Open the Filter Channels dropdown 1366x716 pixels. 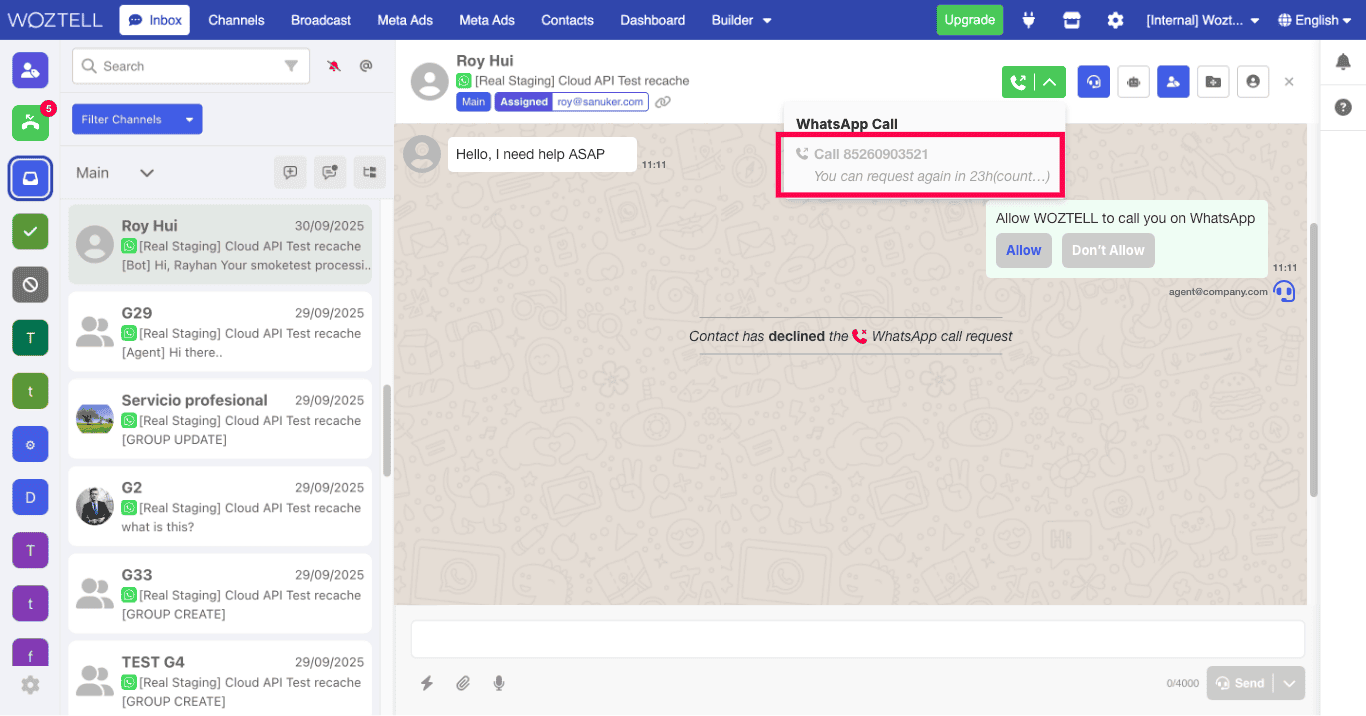[137, 119]
